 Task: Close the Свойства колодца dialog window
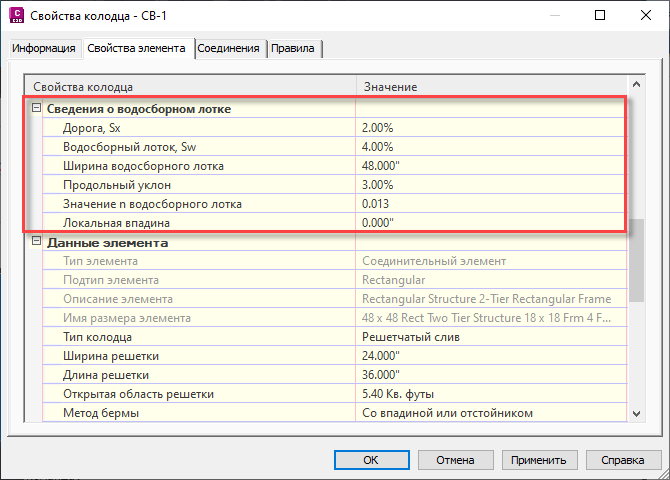[x=645, y=15]
